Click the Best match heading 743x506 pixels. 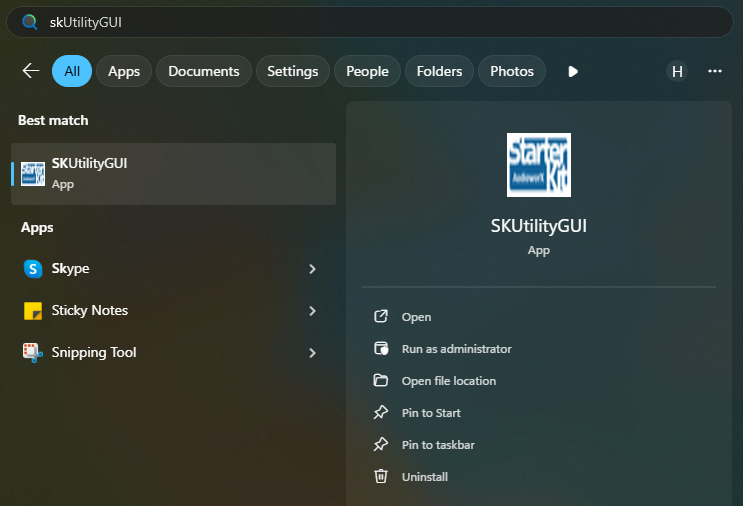(53, 120)
